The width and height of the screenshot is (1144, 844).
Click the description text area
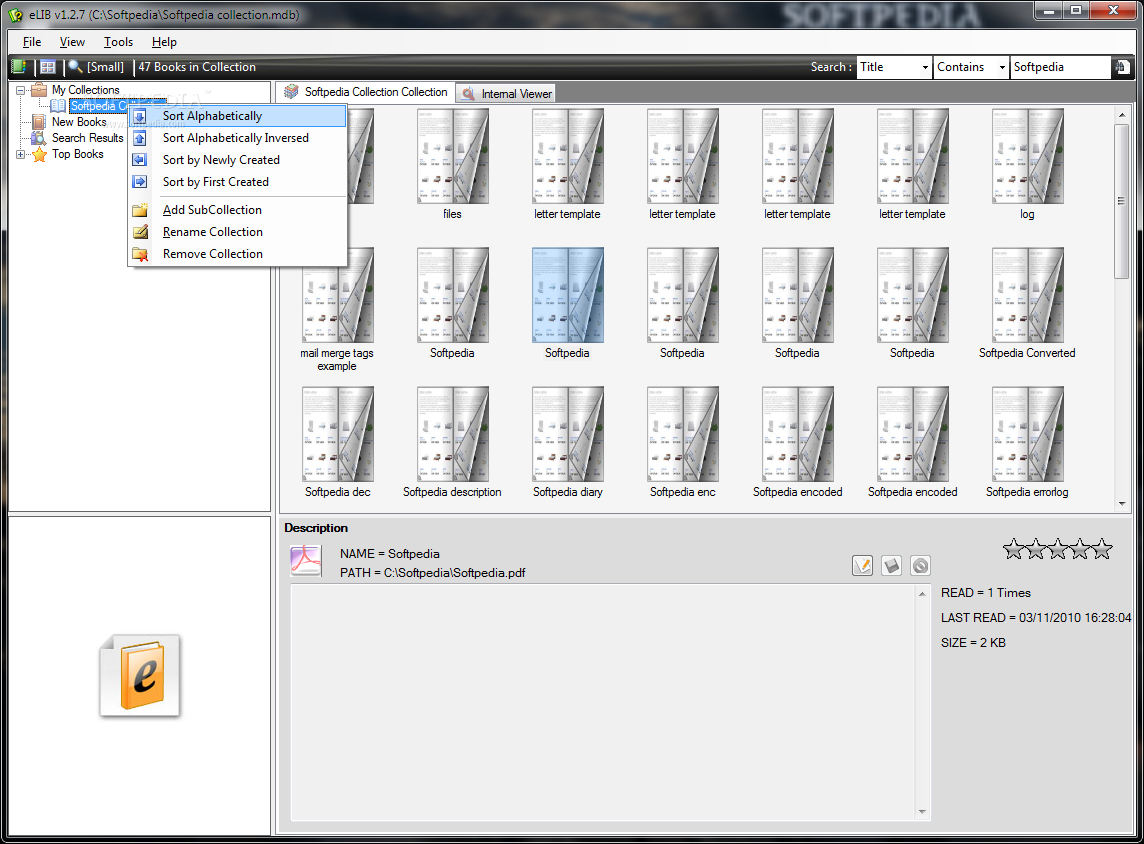pyautogui.click(x=603, y=702)
